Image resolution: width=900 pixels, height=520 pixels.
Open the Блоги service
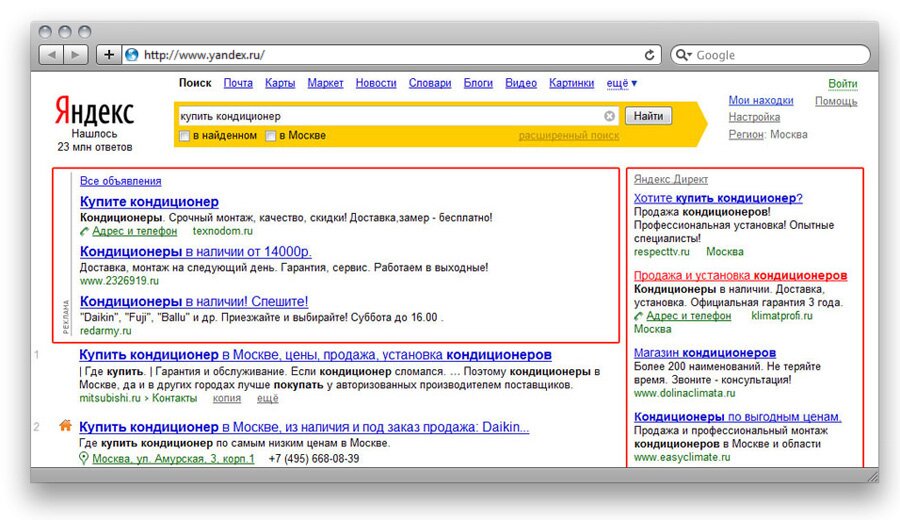478,83
